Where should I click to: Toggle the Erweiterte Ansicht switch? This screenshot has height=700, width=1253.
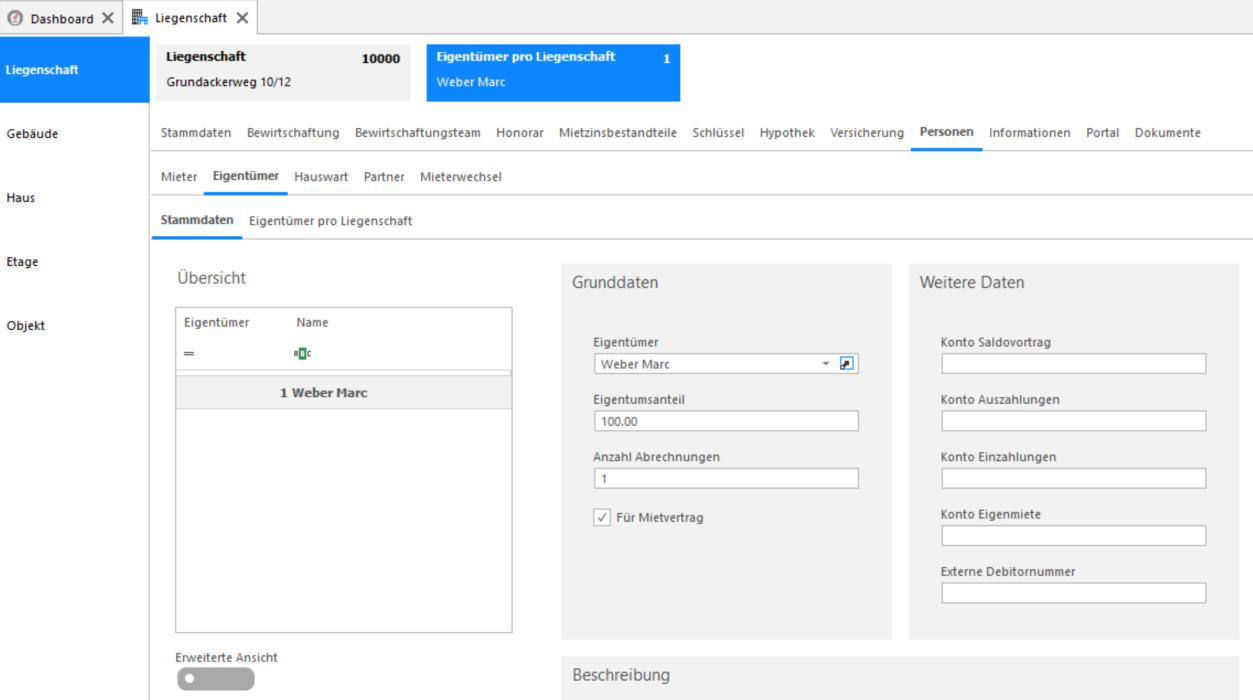click(x=215, y=679)
